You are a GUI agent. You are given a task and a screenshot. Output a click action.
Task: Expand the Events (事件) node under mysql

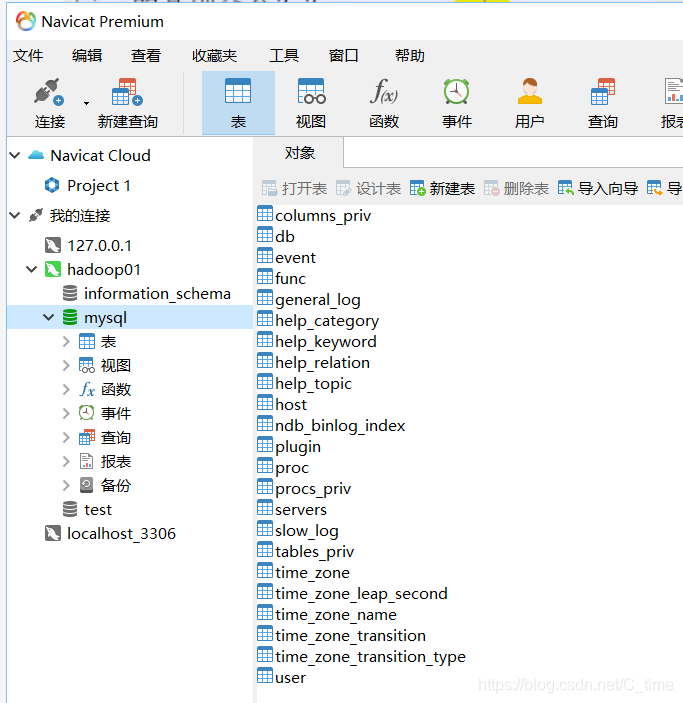(x=66, y=413)
